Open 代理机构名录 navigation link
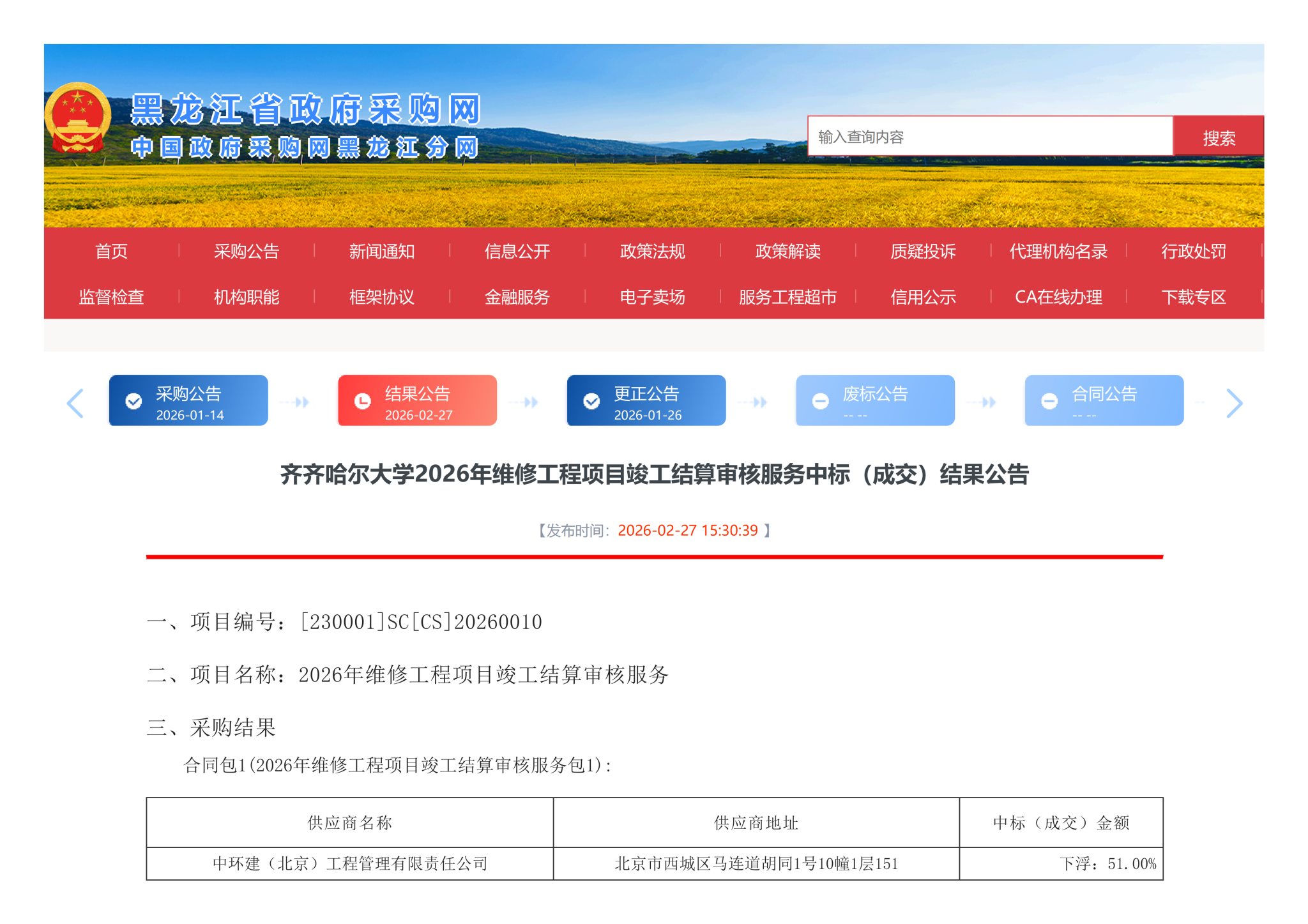Screen dimensions: 1308x924 tap(1058, 251)
